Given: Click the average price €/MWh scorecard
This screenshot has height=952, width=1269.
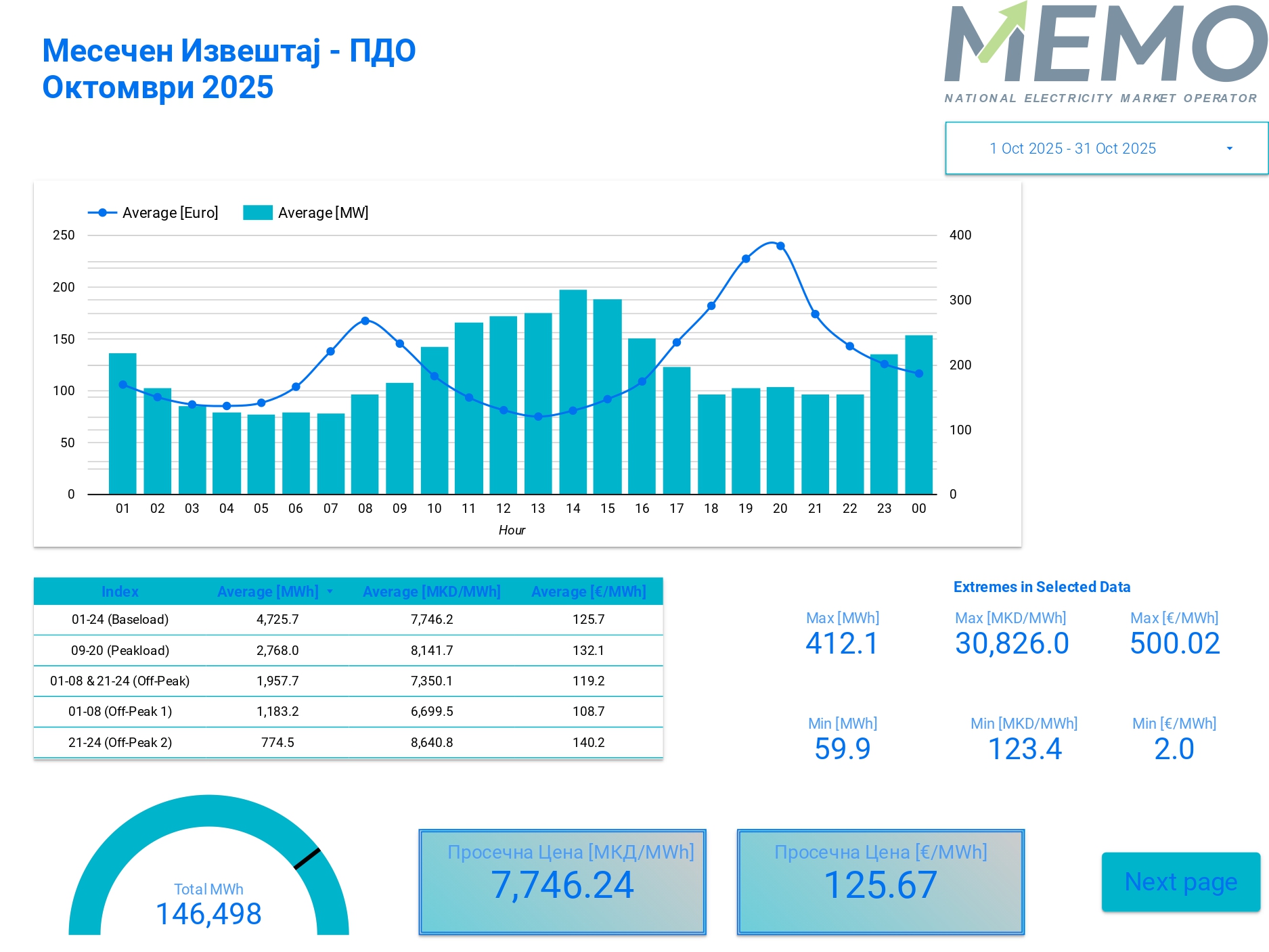Looking at the screenshot, I should pos(881,882).
